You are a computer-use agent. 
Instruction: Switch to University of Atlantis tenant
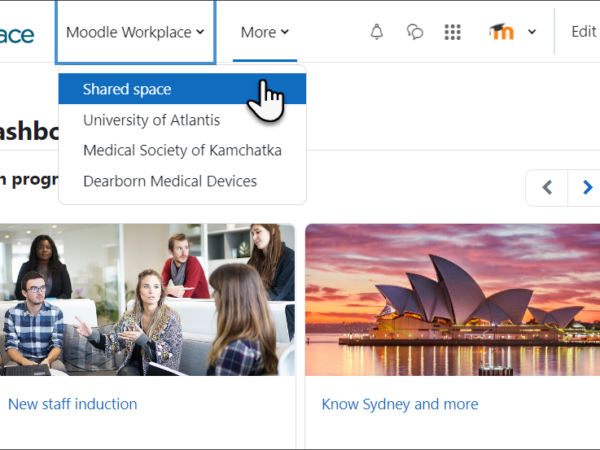(x=182, y=120)
